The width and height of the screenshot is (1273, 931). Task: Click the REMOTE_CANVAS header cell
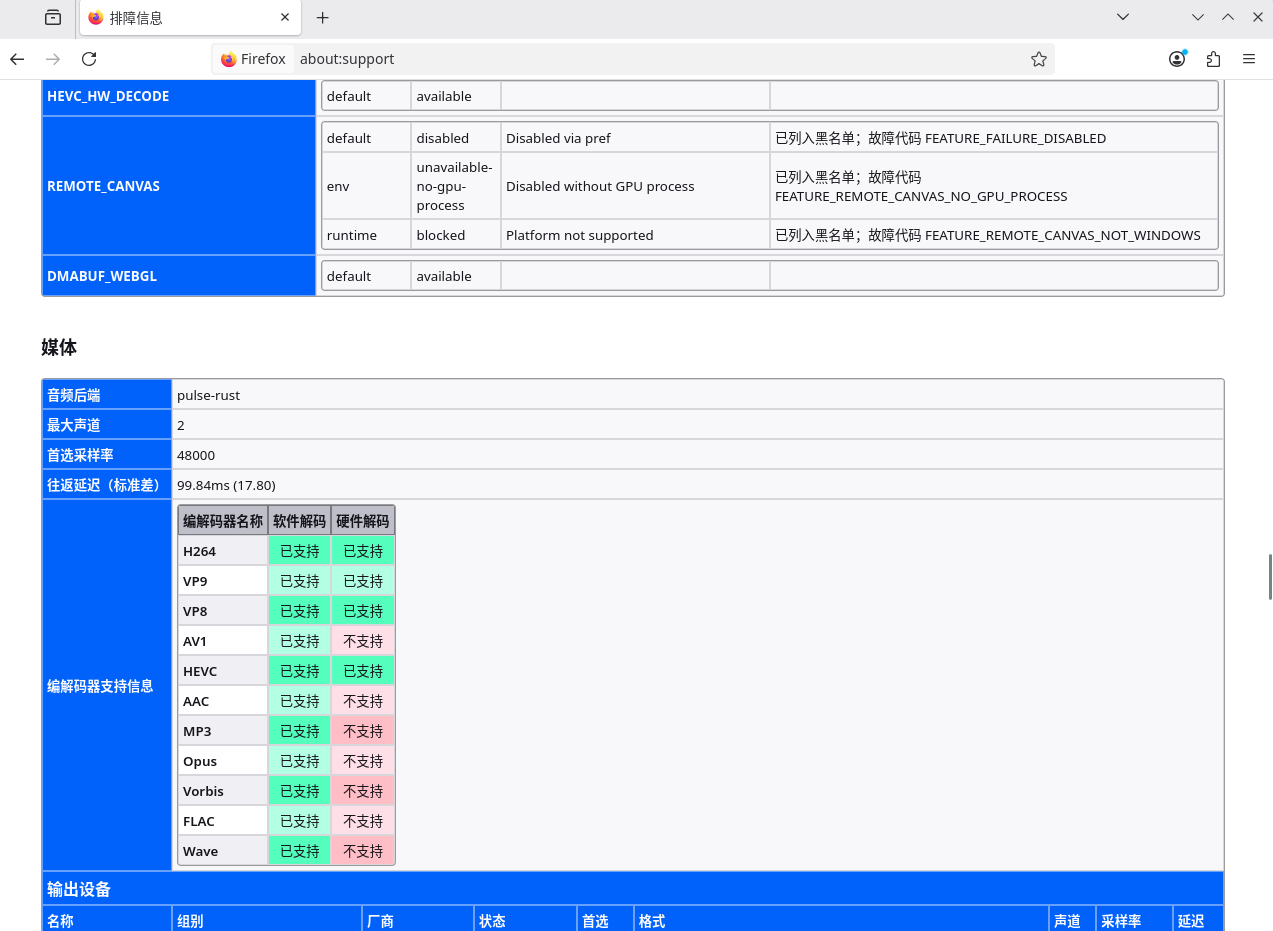[x=102, y=185]
